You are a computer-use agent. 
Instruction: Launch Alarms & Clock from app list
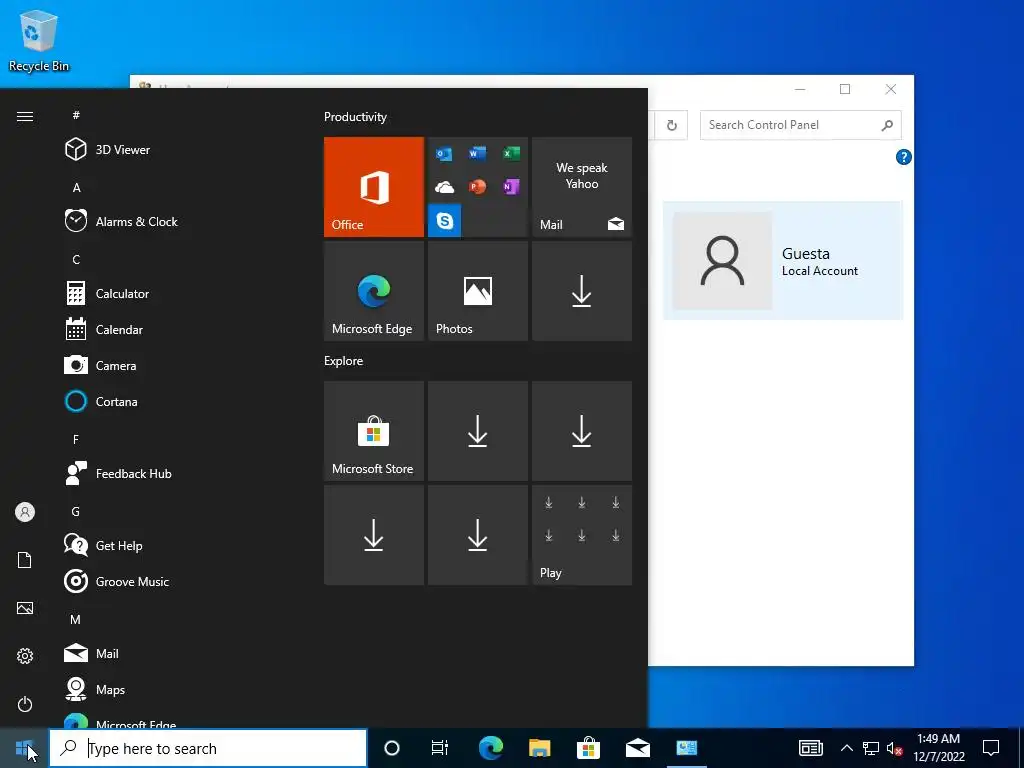[121, 221]
